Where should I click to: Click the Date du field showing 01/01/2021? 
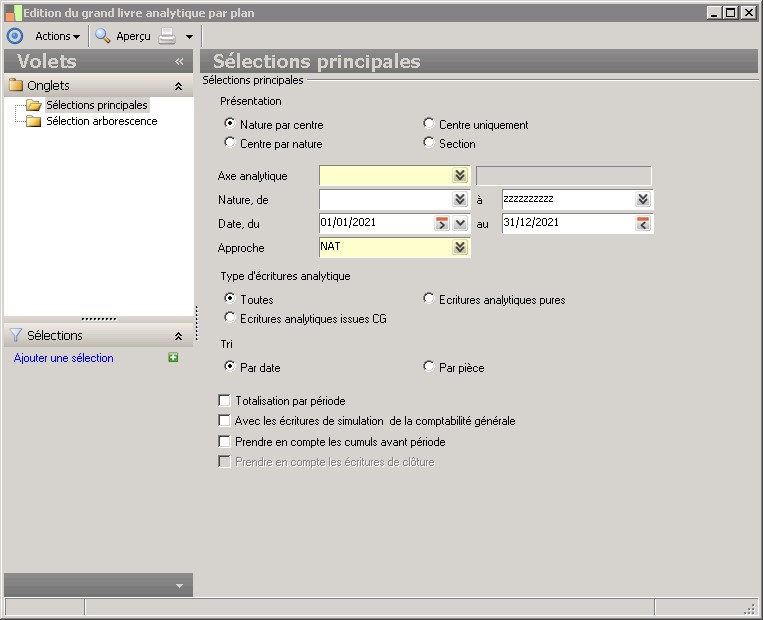point(375,223)
